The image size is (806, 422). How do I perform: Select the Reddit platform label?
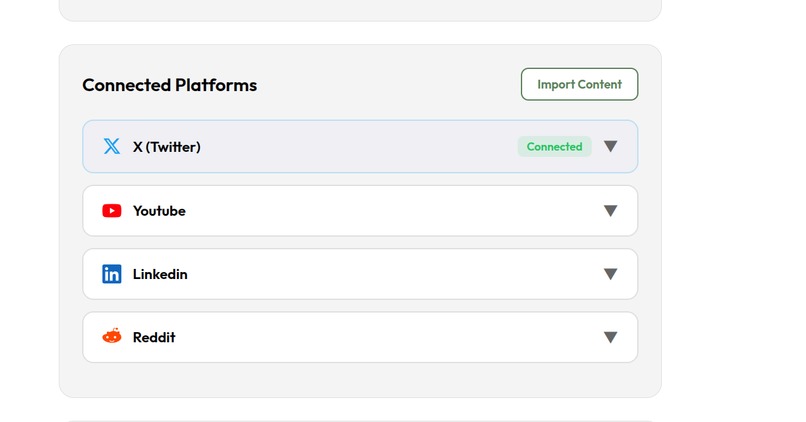(154, 337)
